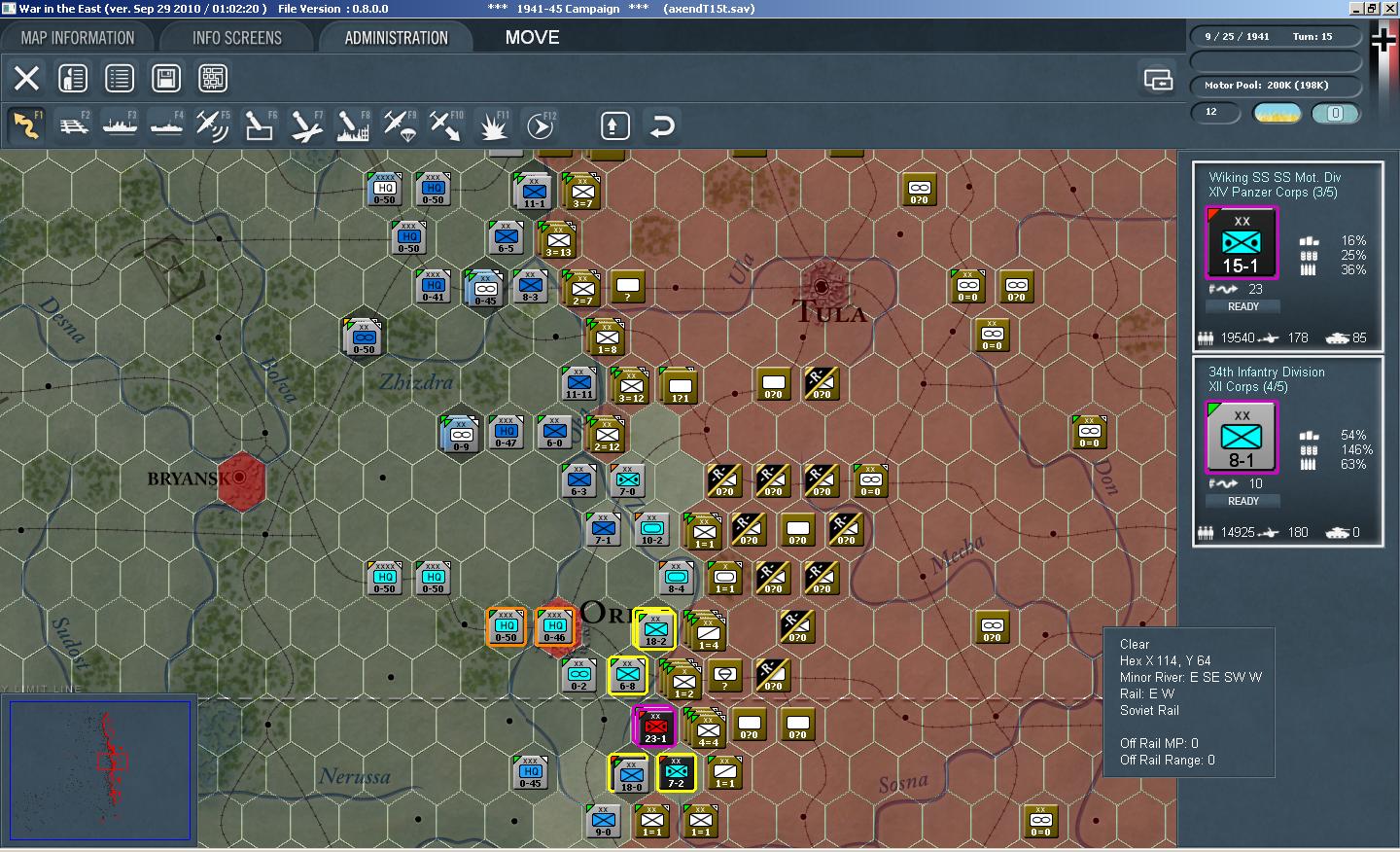This screenshot has height=852, width=1400.
Task: Click the Wiking SS 15-1 counter in unit panel
Action: 1242,243
